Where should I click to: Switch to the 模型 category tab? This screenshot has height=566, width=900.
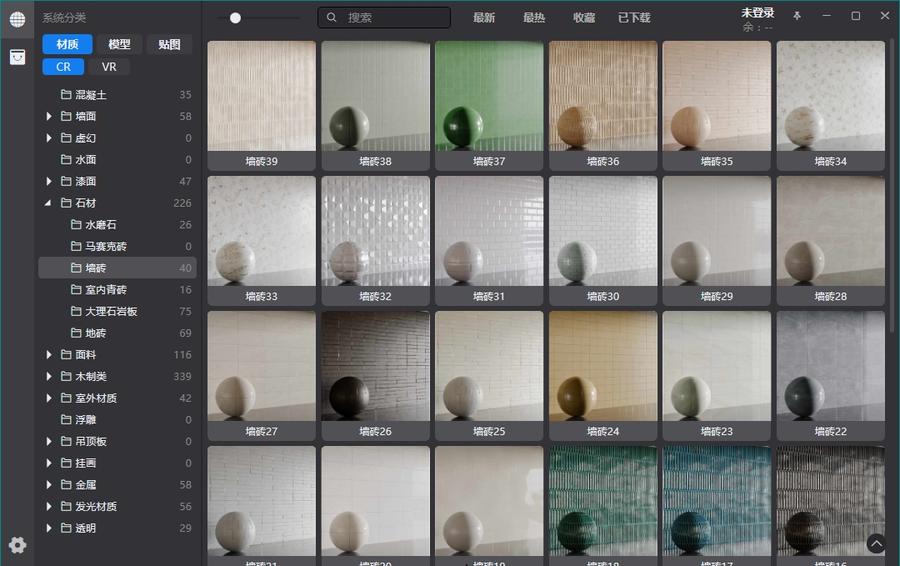pyautogui.click(x=119, y=44)
